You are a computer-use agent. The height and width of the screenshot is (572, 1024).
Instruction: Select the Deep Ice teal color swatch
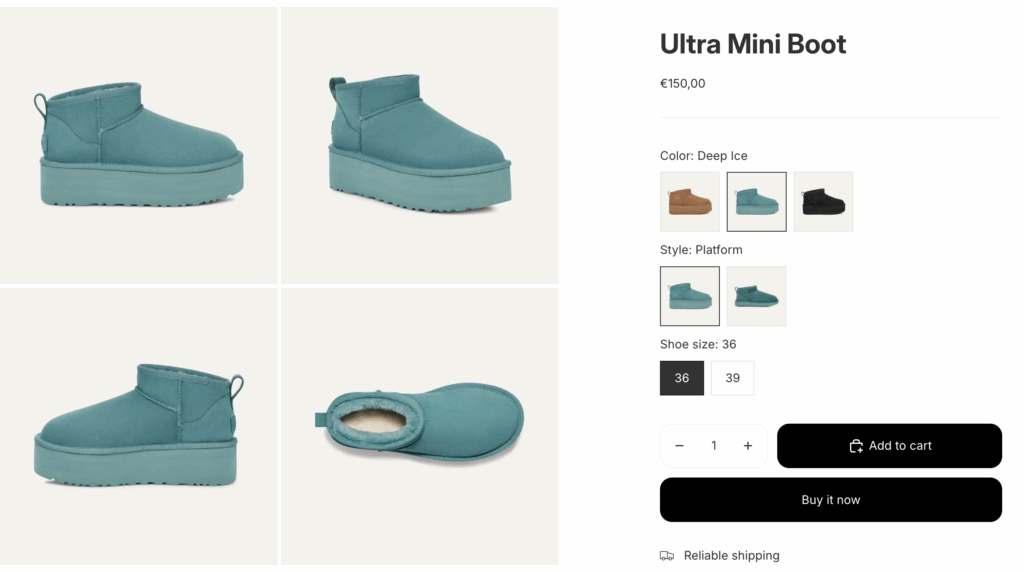[756, 202]
